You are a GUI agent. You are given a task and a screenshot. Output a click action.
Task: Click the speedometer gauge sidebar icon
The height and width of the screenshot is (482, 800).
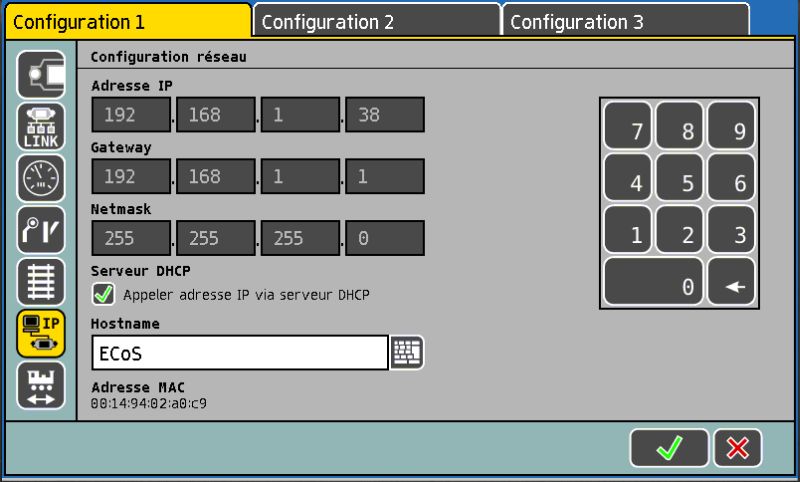41,179
